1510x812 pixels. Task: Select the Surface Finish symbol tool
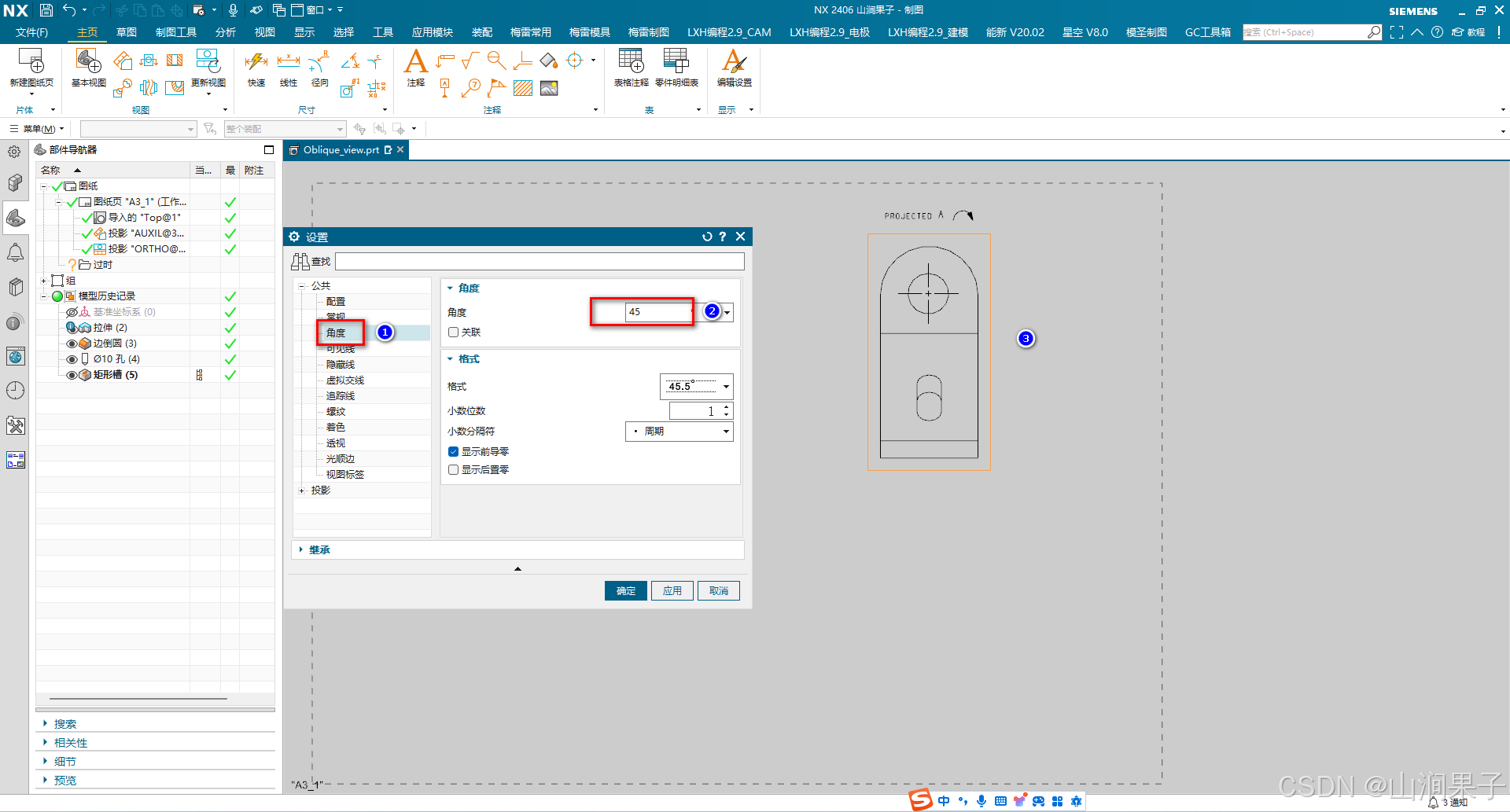[470, 61]
